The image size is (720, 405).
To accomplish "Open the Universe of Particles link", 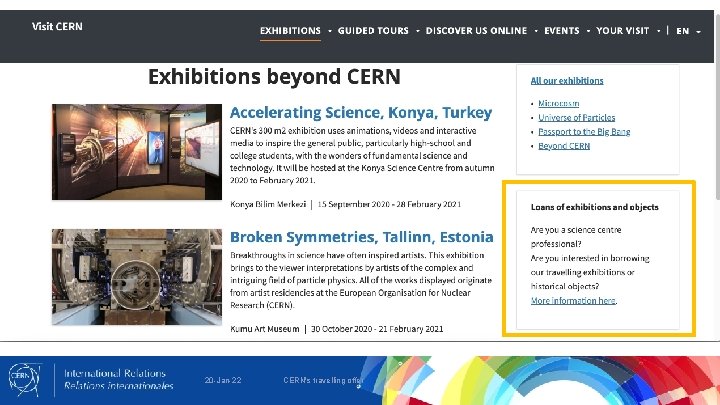I will coord(576,118).
